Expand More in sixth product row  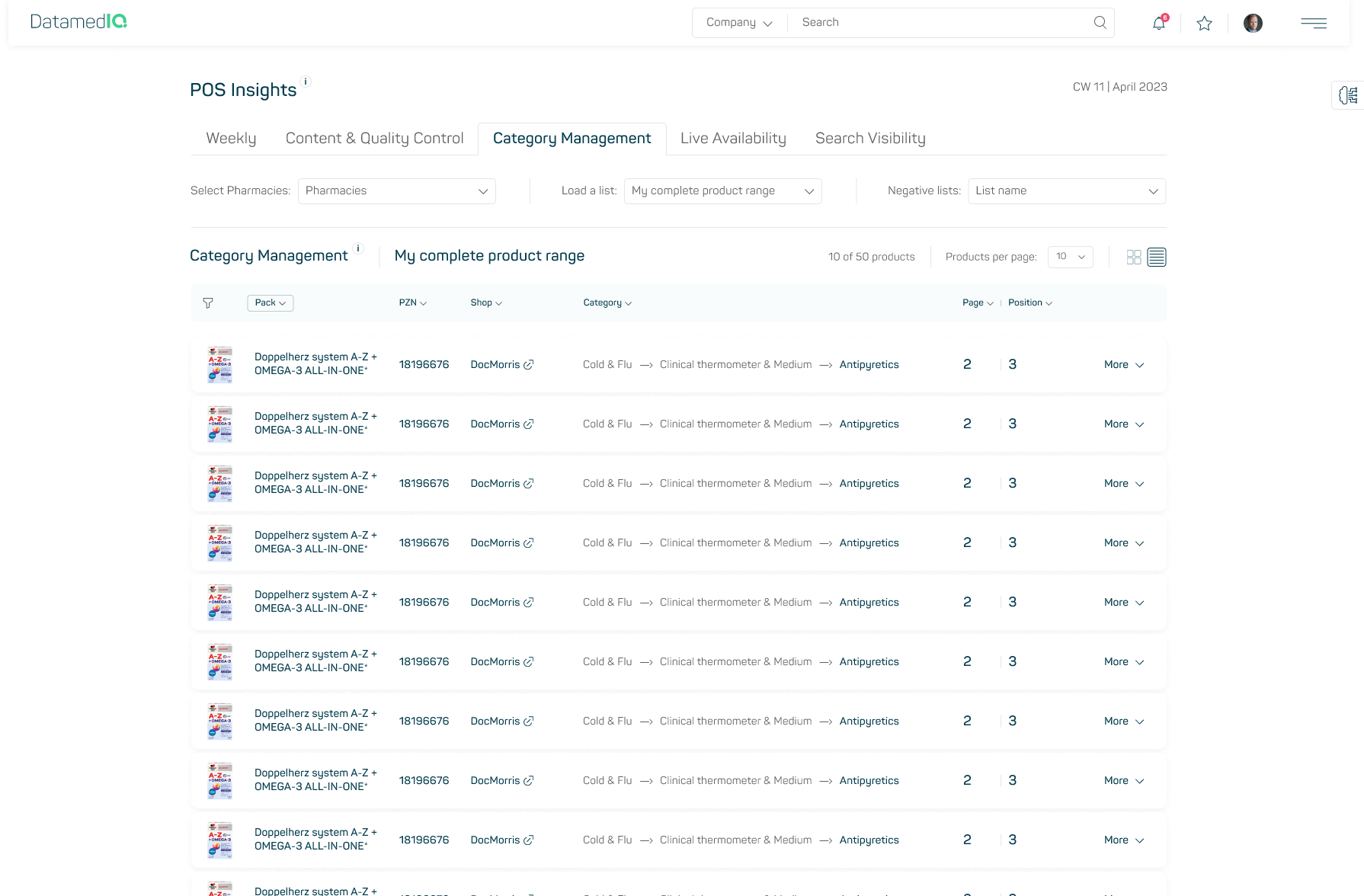1124,662
